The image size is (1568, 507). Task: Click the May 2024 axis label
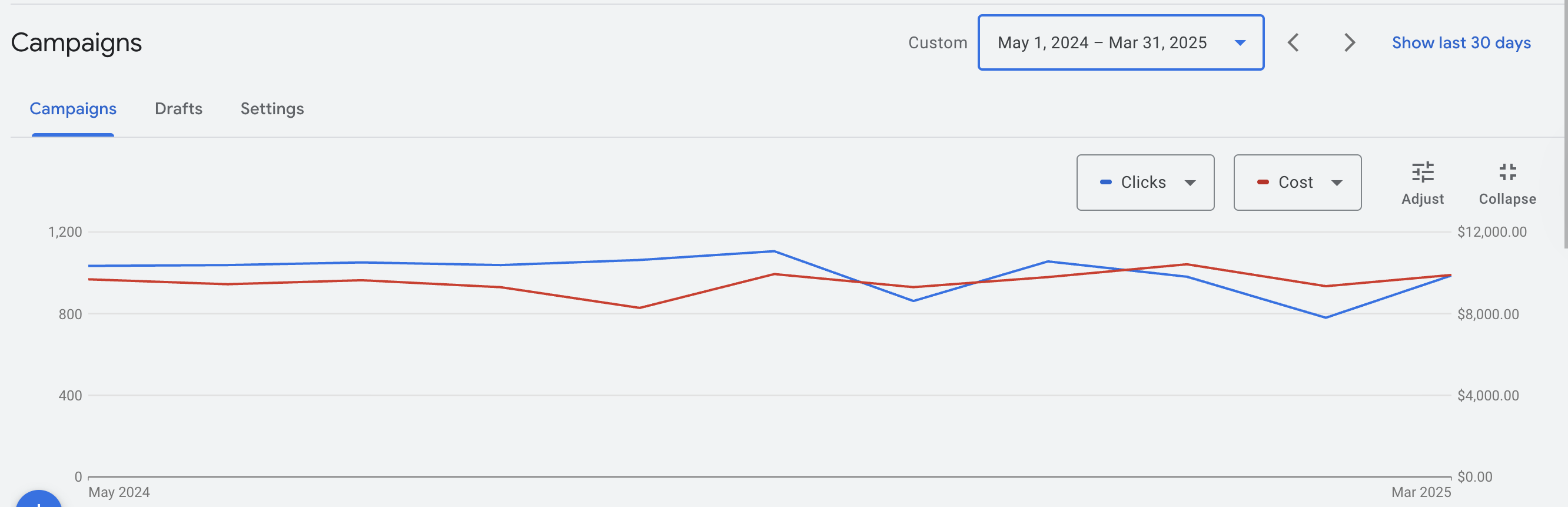pos(119,492)
